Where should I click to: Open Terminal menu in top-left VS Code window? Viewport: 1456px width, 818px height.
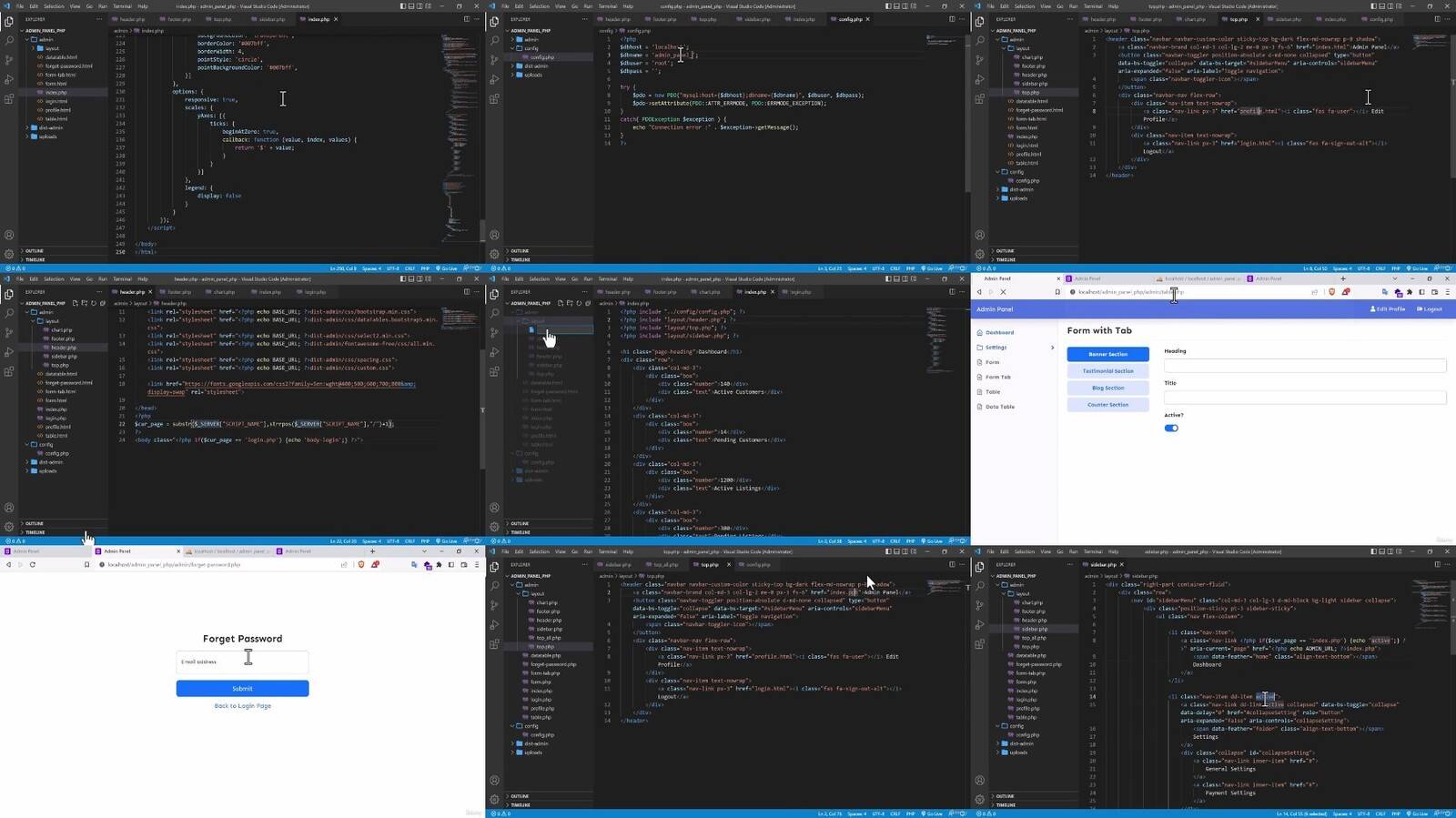122,5
